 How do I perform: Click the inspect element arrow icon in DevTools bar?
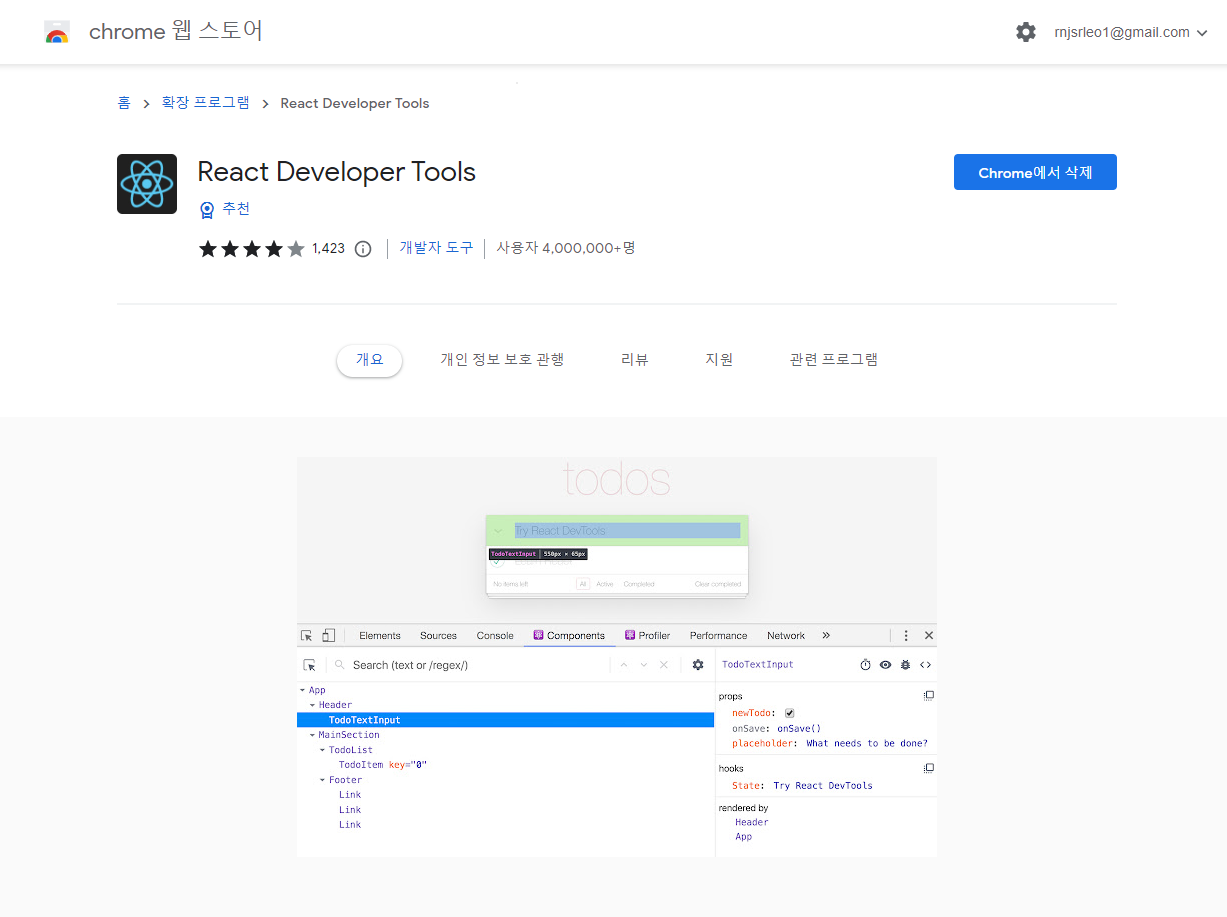[x=307, y=635]
